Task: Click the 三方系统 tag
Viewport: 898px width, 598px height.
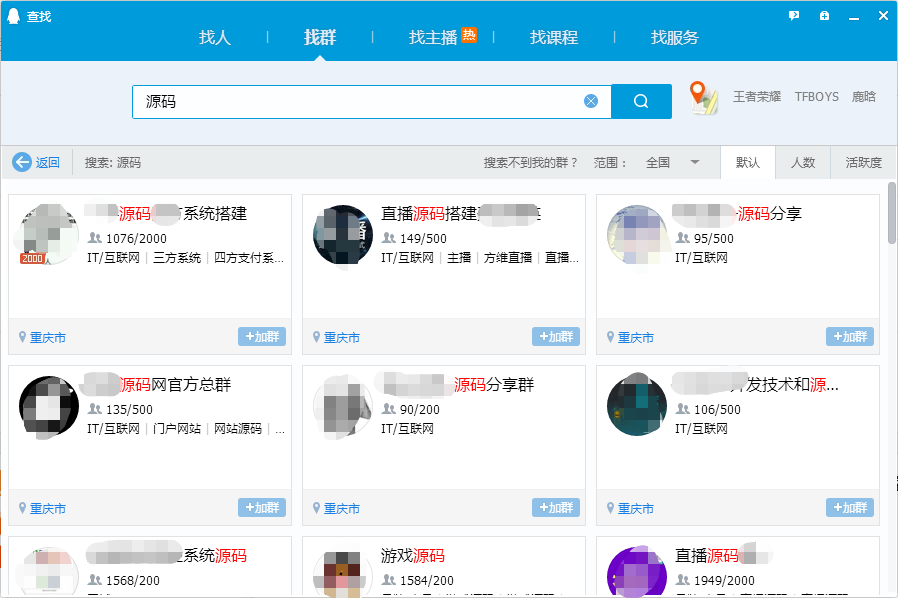Action: pos(177,258)
